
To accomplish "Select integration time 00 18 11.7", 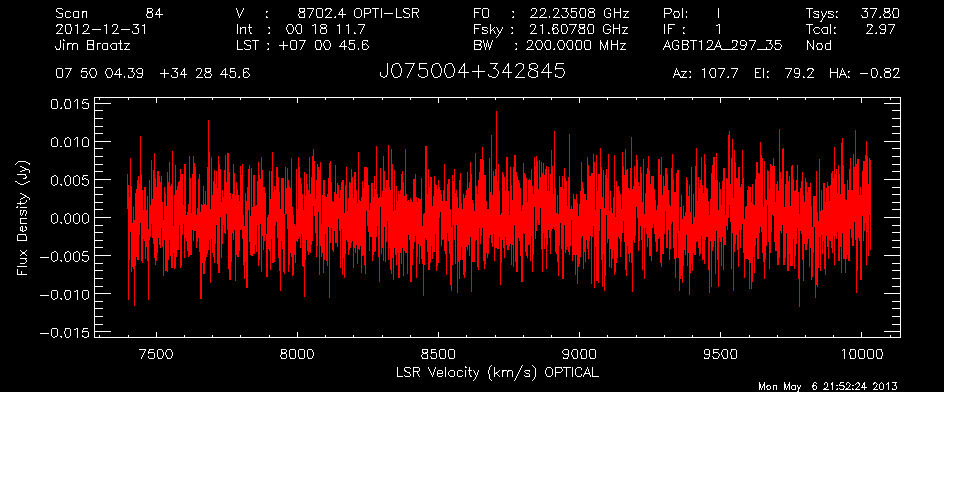I will click(325, 29).
